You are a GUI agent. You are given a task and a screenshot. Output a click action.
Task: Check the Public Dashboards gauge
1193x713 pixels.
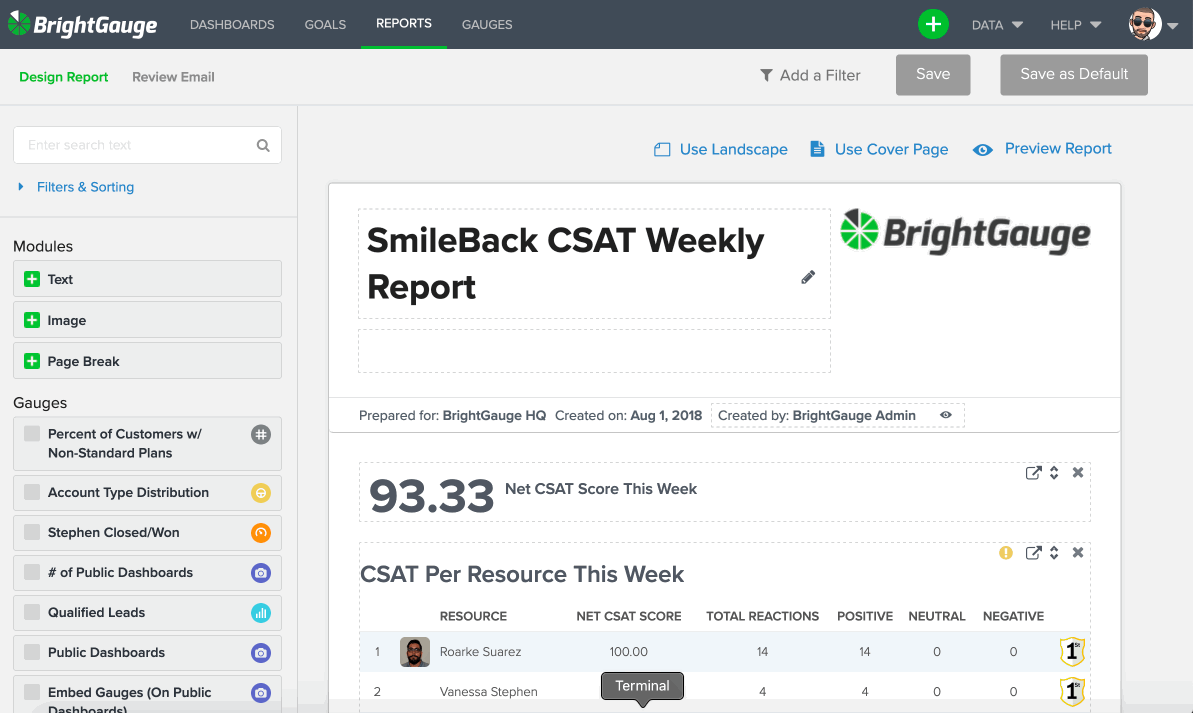(32, 652)
